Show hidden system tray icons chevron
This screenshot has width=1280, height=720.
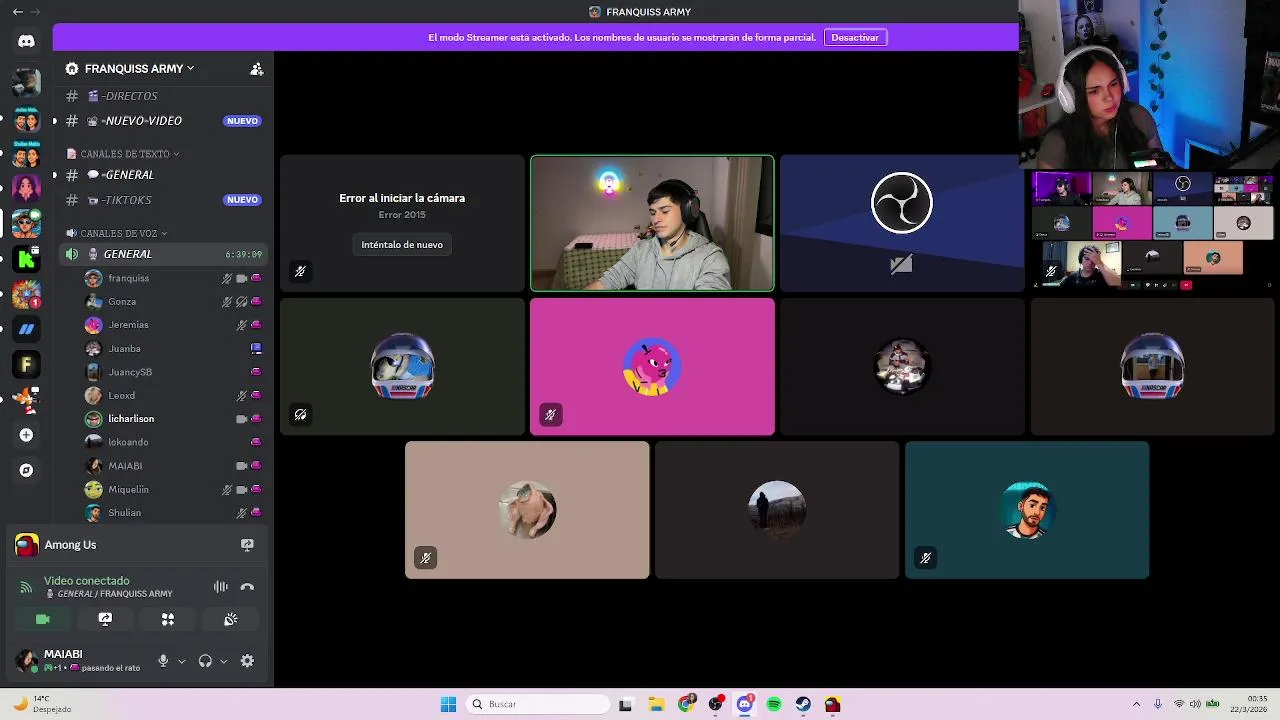[x=1136, y=704]
